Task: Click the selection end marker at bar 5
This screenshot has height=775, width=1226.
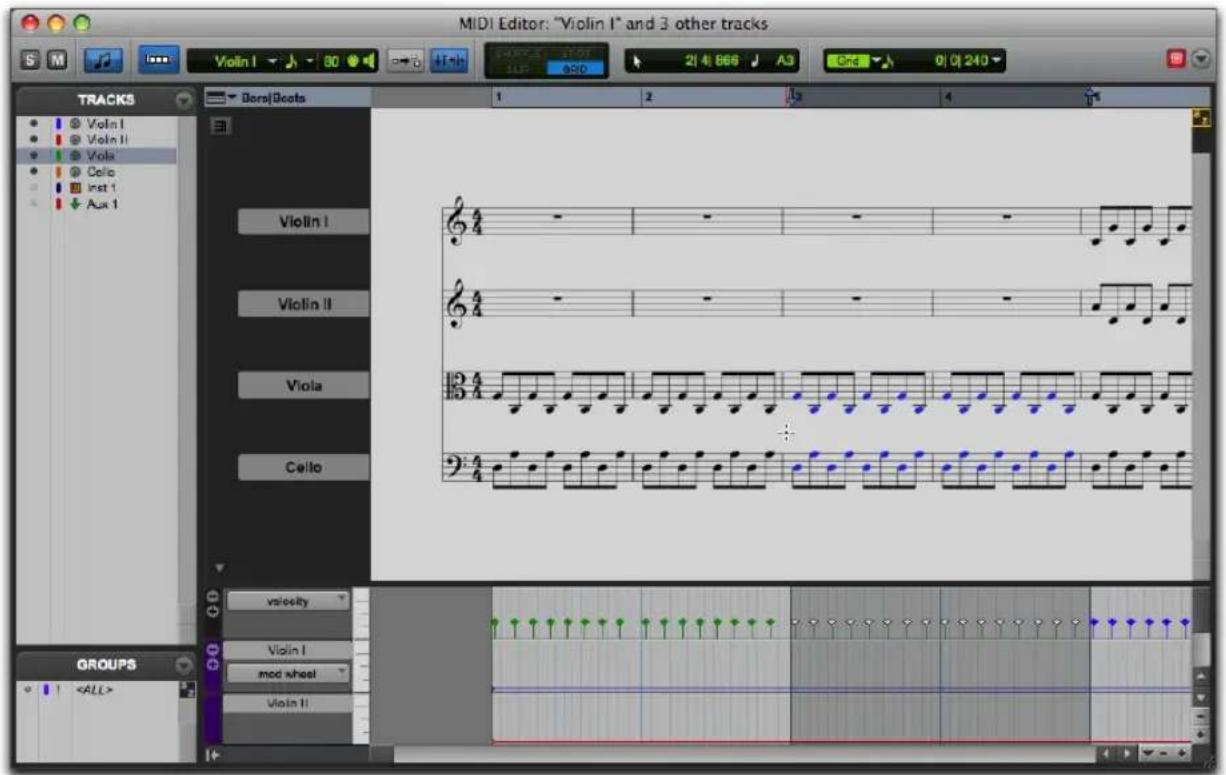Action: 1091,98
